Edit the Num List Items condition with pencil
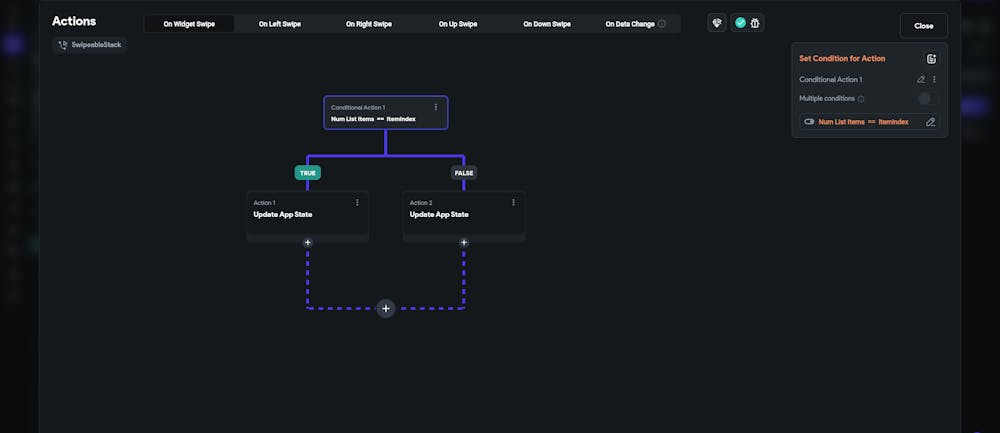The height and width of the screenshot is (433, 1000). (x=930, y=122)
